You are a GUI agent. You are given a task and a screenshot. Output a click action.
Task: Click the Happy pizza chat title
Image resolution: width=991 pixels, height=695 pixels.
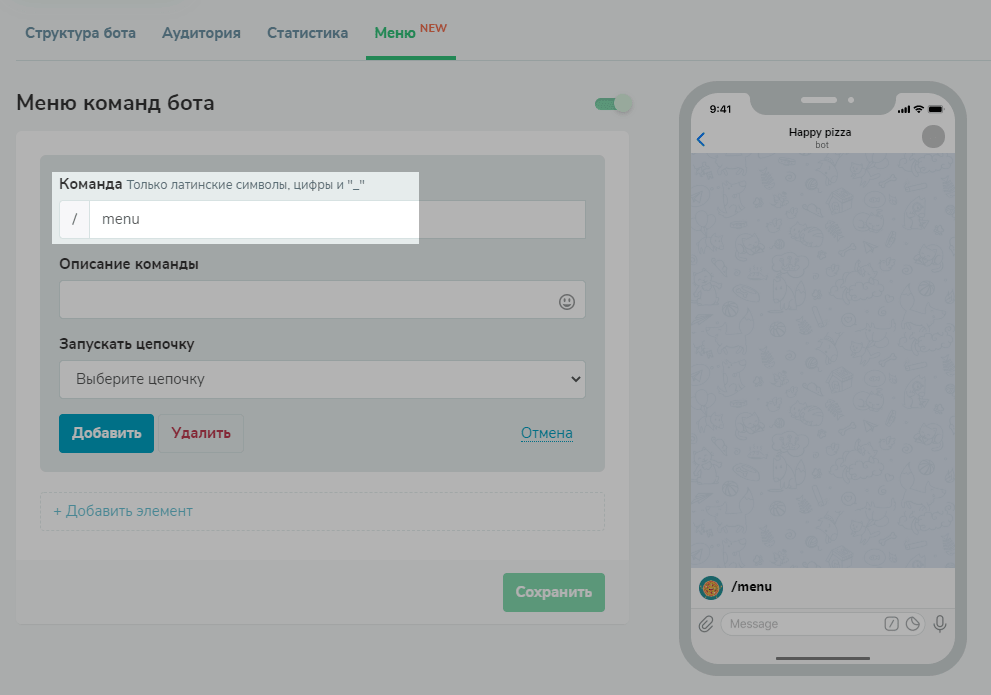click(820, 132)
